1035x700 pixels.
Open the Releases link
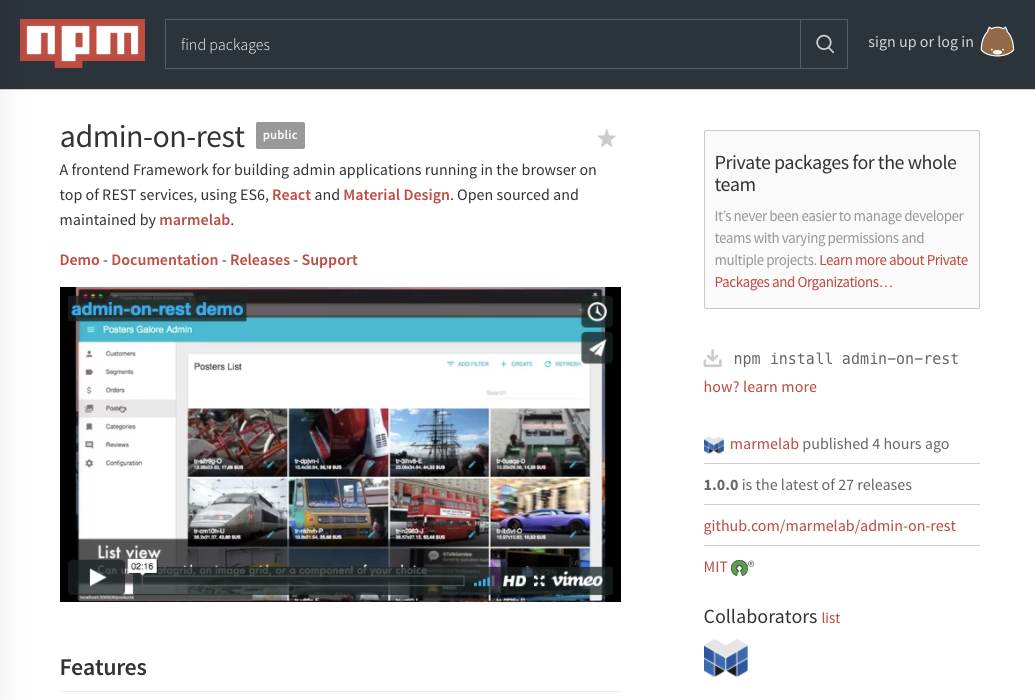260,259
